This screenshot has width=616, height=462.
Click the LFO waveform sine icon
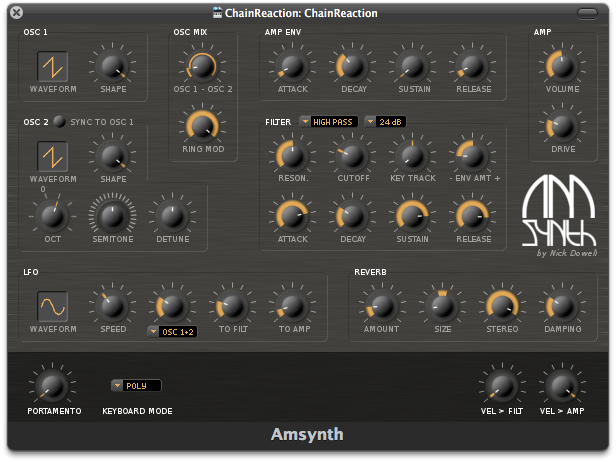(x=53, y=305)
